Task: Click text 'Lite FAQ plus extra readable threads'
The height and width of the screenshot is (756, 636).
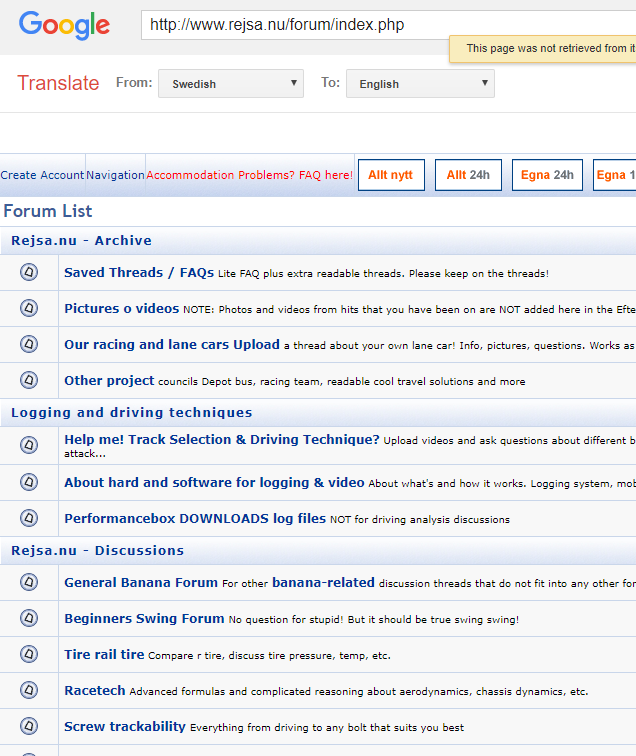Action: pos(311,274)
